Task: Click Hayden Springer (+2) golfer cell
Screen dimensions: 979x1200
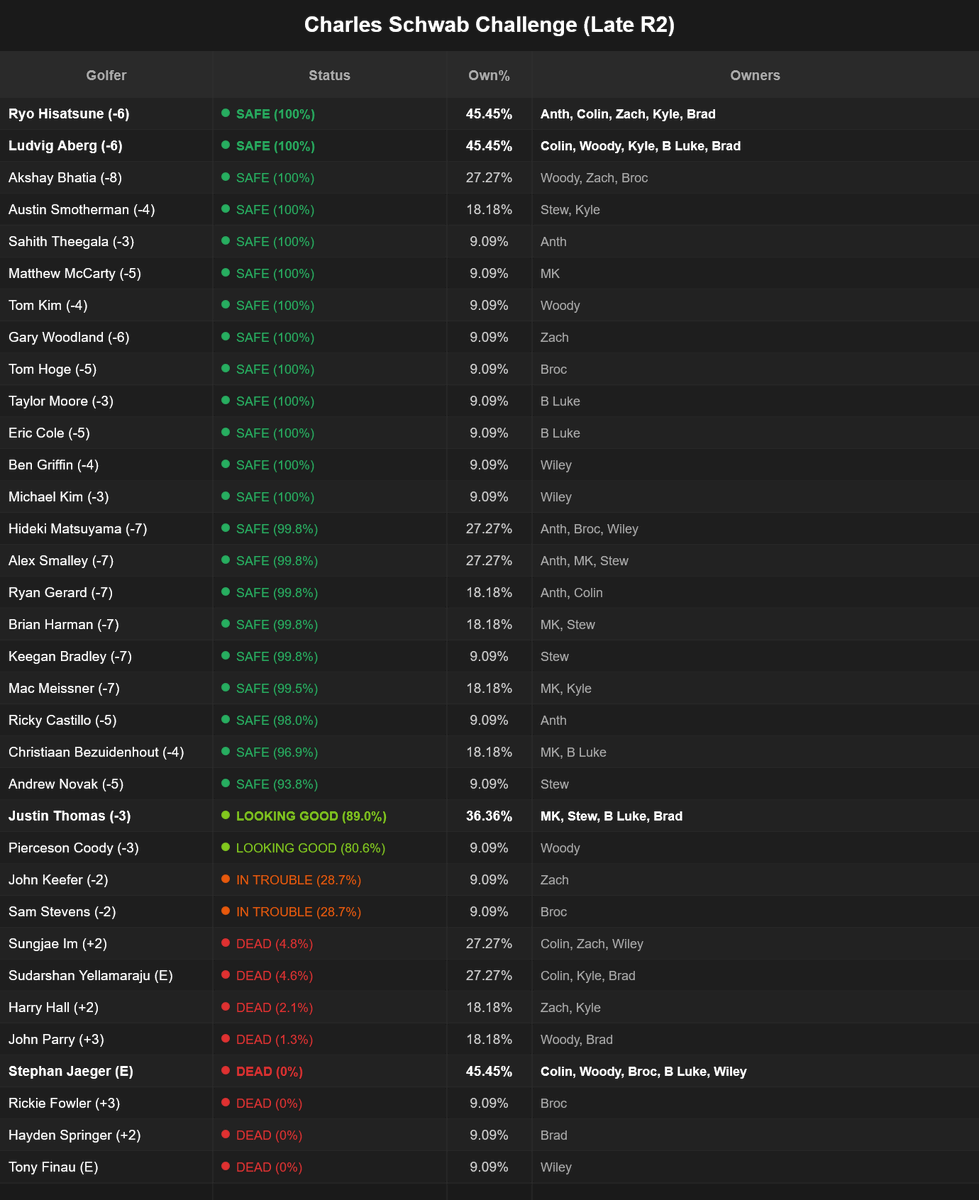Action: point(106,1135)
